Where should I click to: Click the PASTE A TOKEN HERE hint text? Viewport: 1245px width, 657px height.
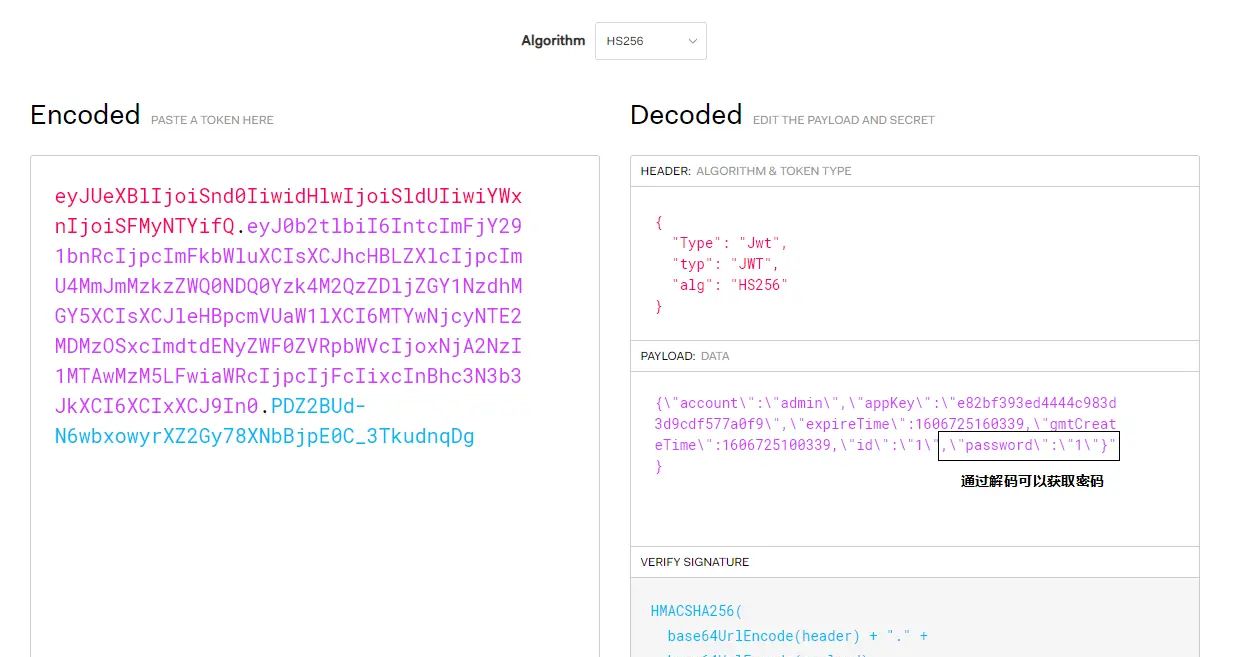pos(212,120)
